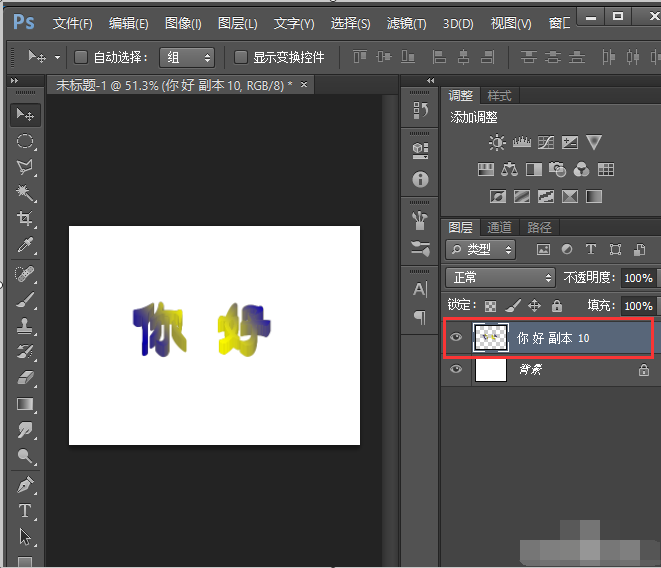The height and width of the screenshot is (568, 661).
Task: Open the 正常 blend mode dropdown
Action: [500, 277]
